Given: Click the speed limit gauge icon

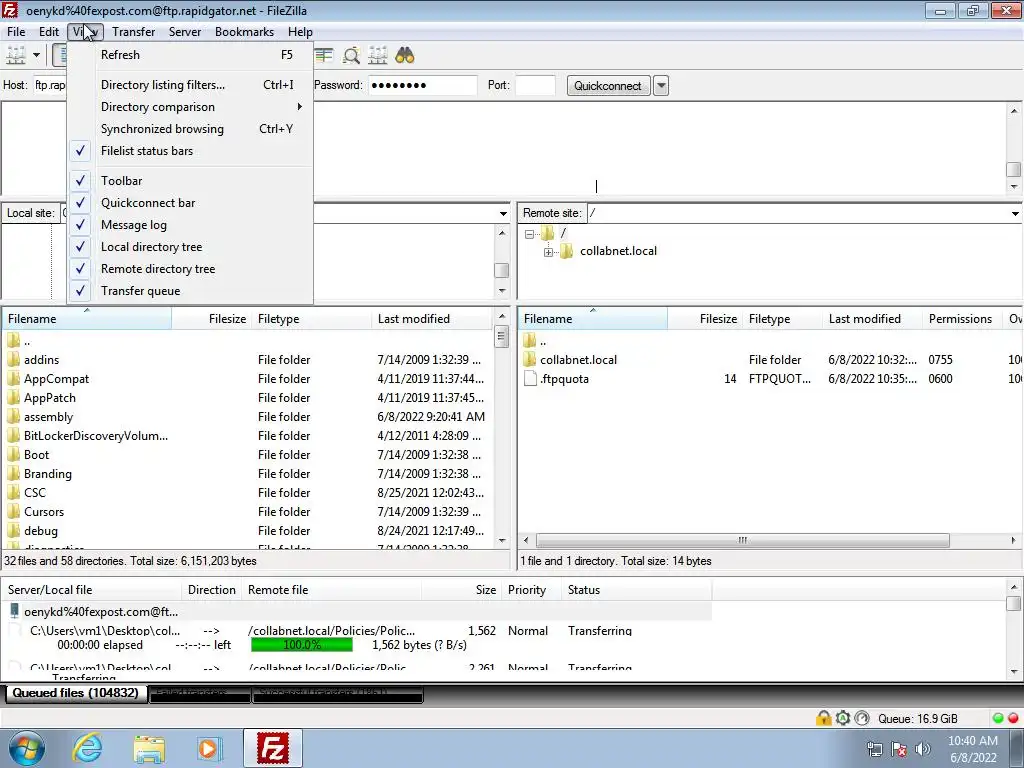Looking at the screenshot, I should 862,718.
